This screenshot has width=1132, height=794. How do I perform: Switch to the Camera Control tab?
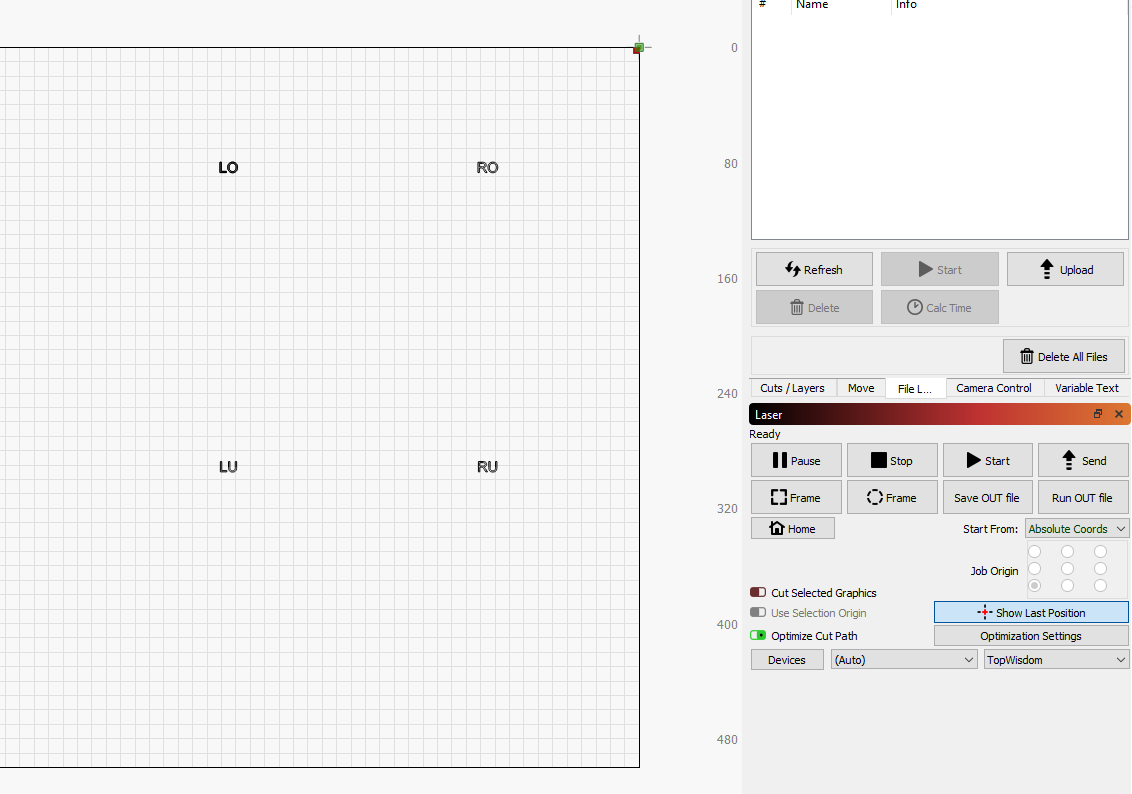[994, 388]
